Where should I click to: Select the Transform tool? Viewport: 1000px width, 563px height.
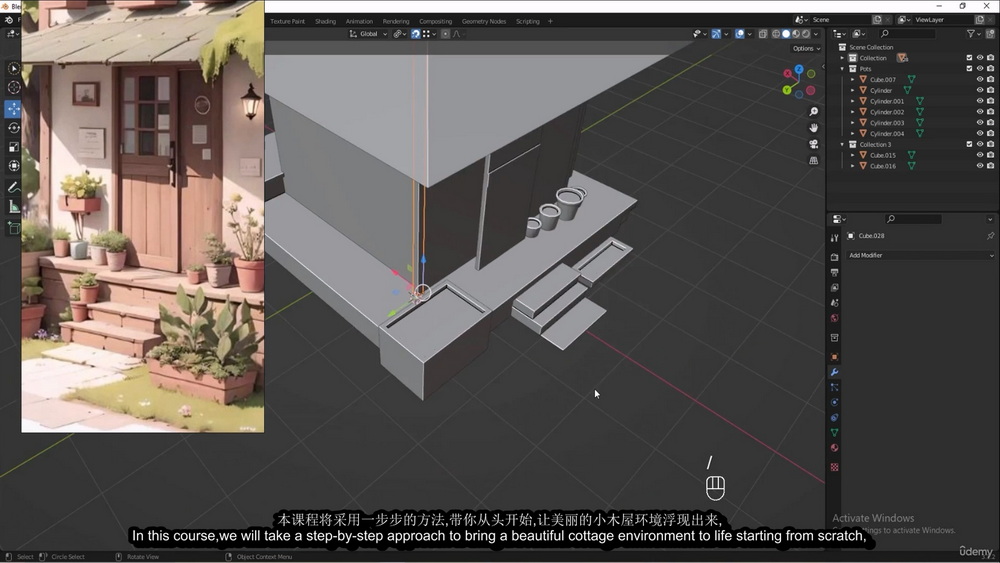pyautogui.click(x=13, y=166)
